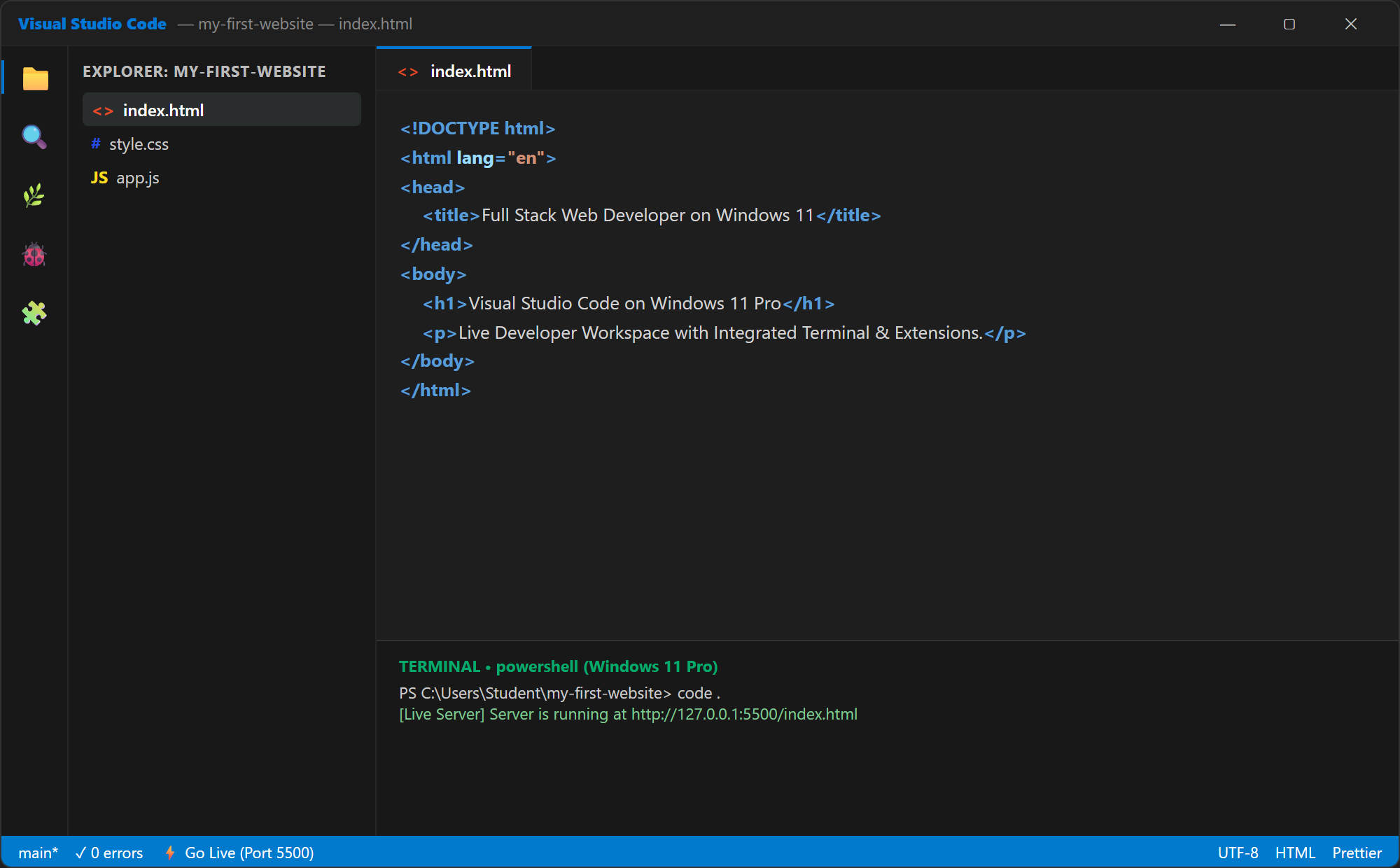Viewport: 1400px width, 868px height.
Task: Click the closing </body> tag line
Action: pos(437,360)
